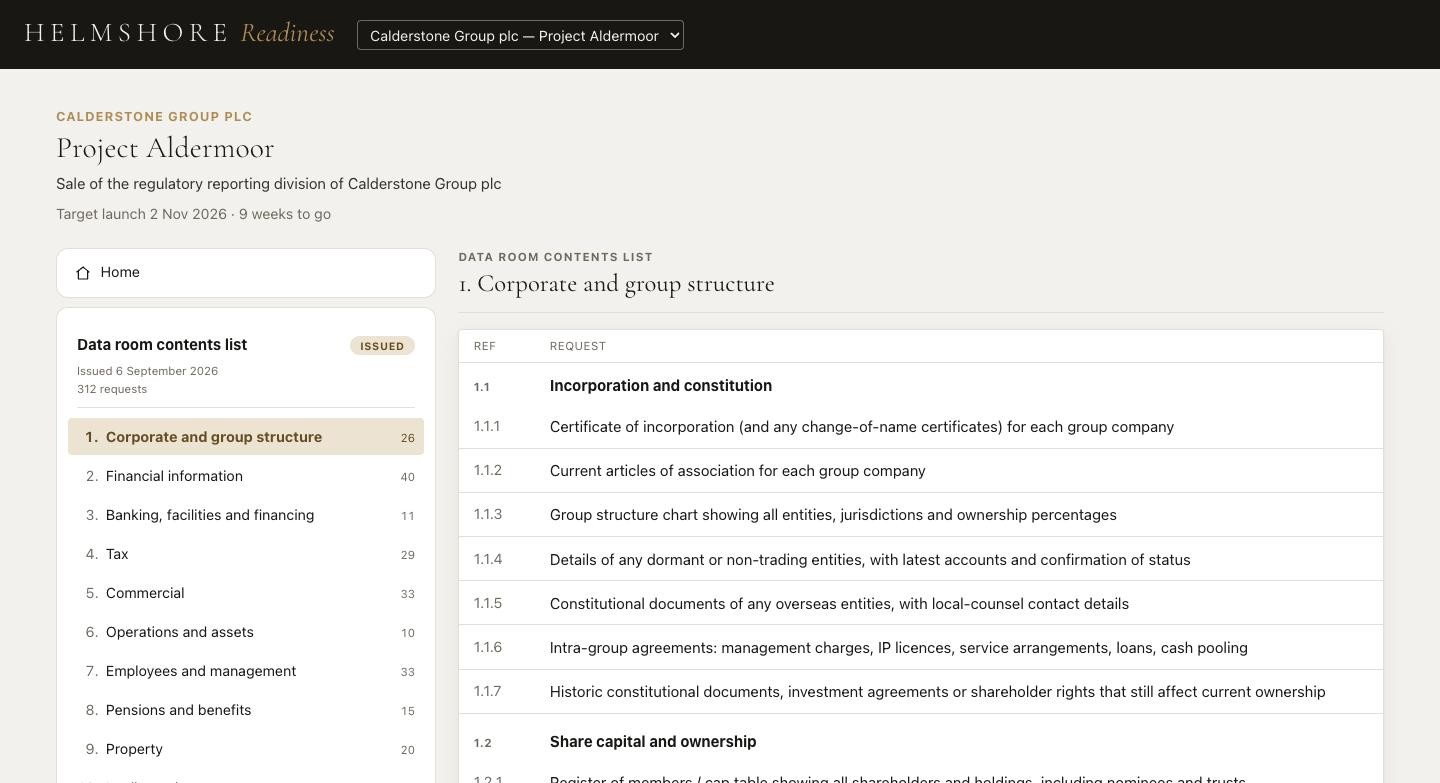Select row 1.1.5 Constitutional documents of overseas entities
Screen dimensions: 1440x783
click(x=921, y=604)
